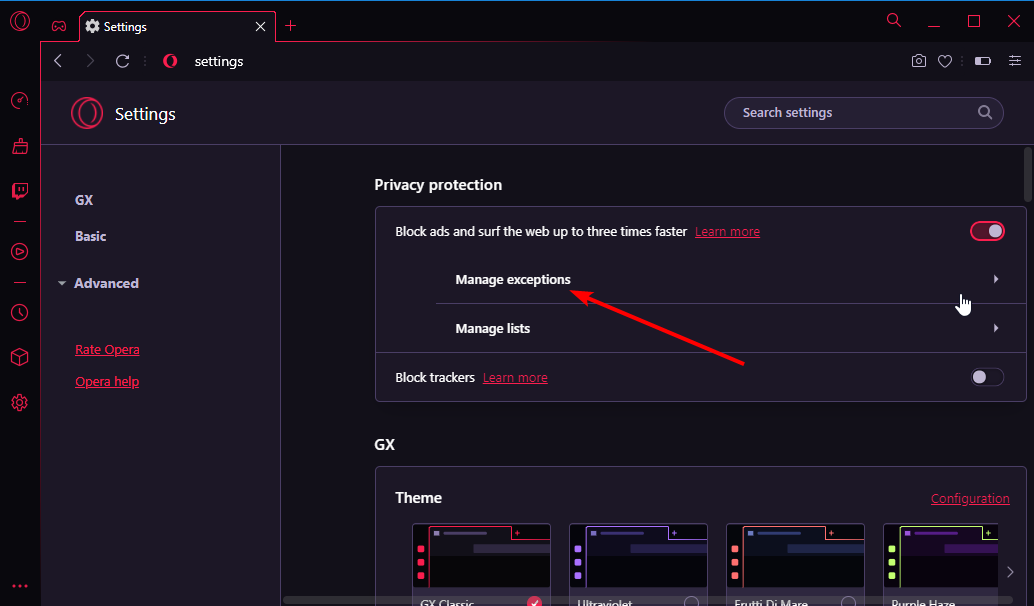
Task: Open theme Configuration link
Action: pos(970,499)
